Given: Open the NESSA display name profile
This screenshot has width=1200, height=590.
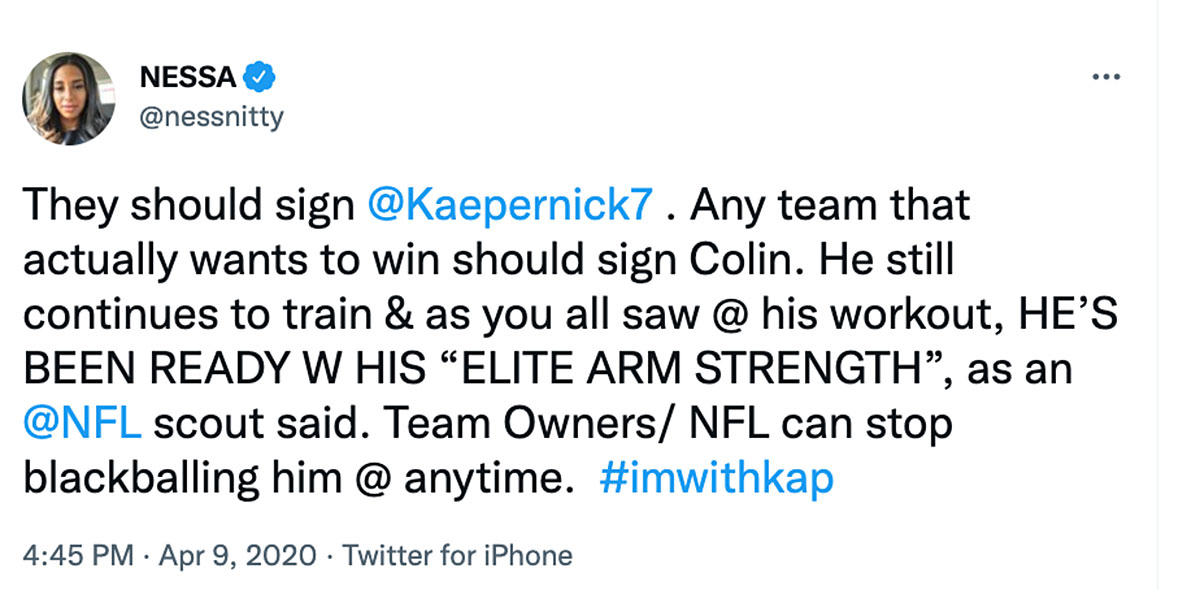Looking at the screenshot, I should (190, 76).
